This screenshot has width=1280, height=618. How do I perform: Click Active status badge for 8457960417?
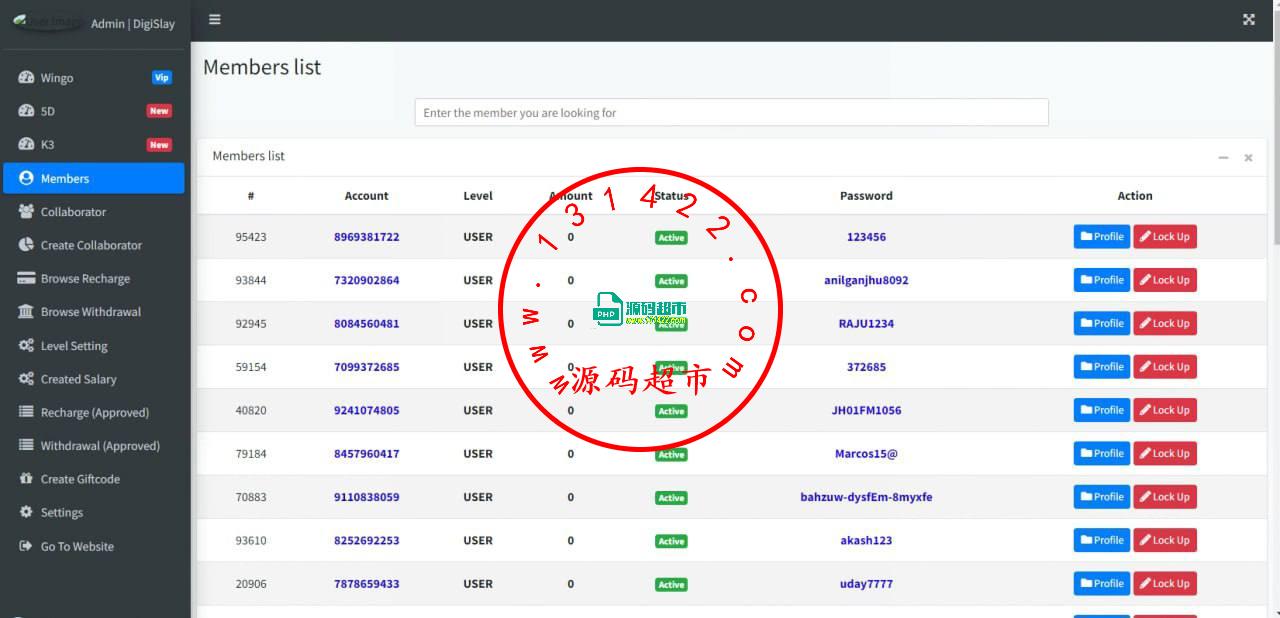tap(671, 454)
